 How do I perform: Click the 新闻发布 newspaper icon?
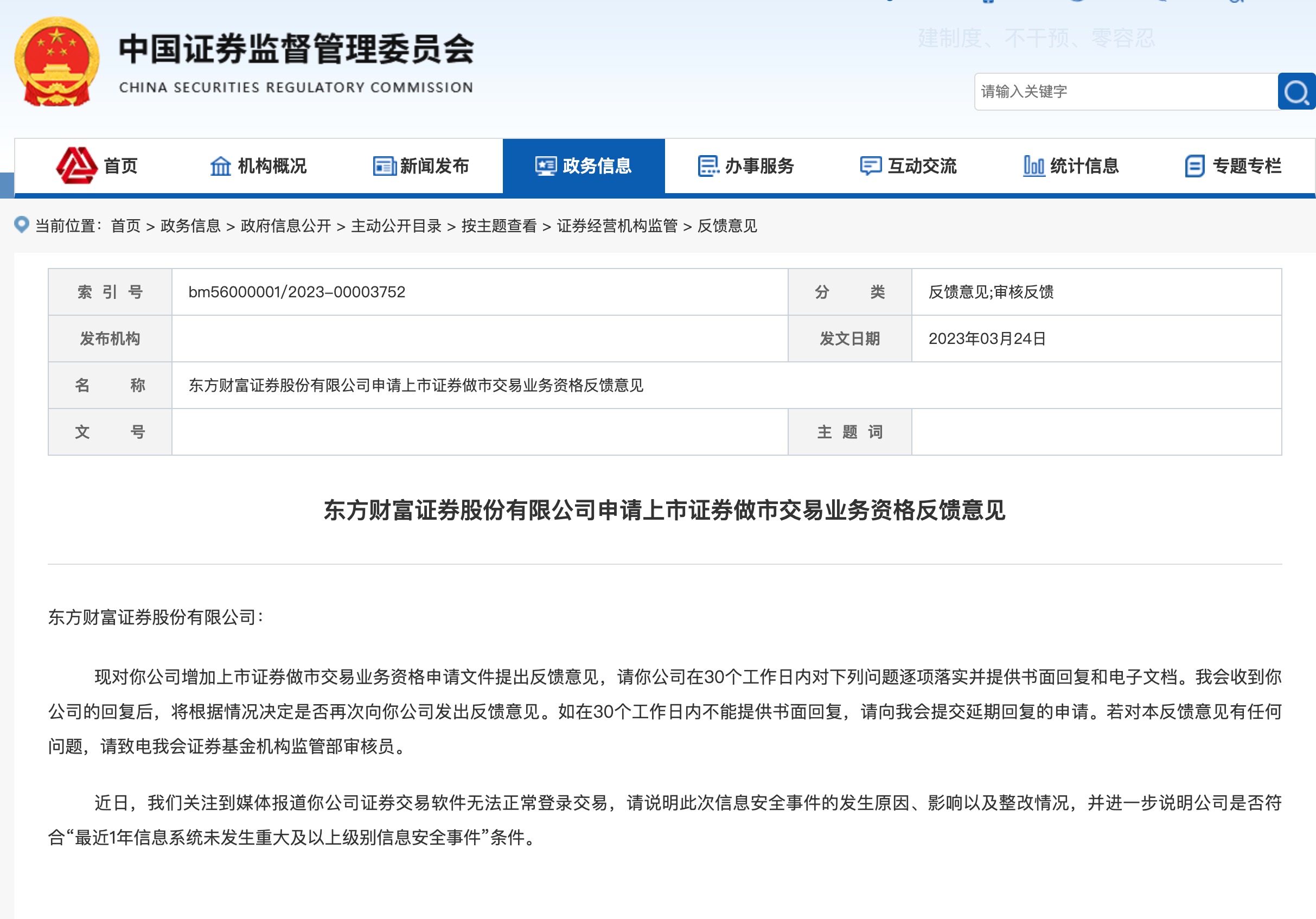384,166
